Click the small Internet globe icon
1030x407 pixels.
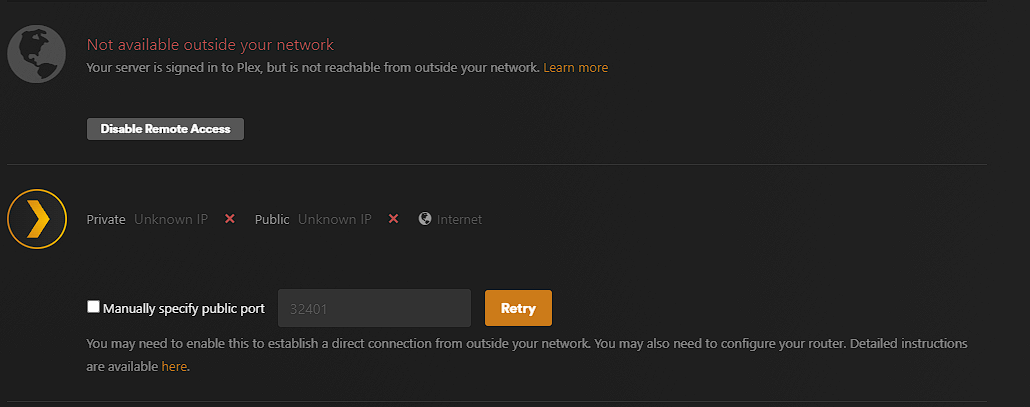tap(425, 219)
